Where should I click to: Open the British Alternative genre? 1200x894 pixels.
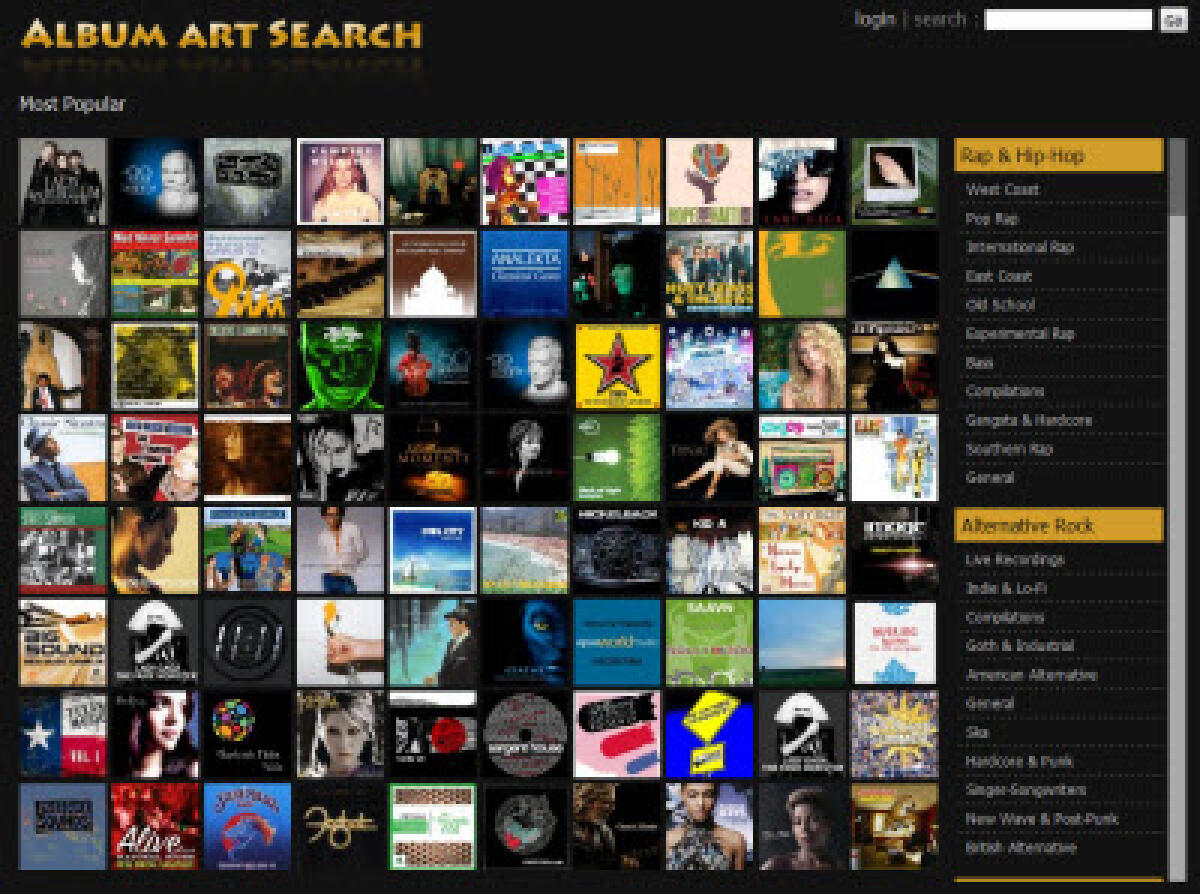pyautogui.click(x=1021, y=848)
